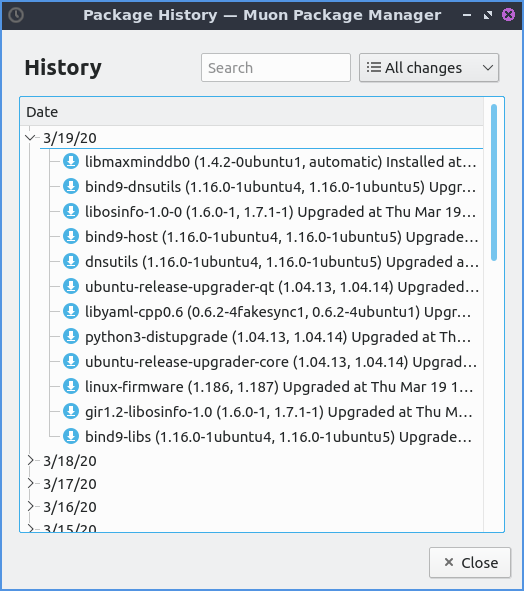
Task: Open the All changes filter dropdown
Action: point(429,68)
